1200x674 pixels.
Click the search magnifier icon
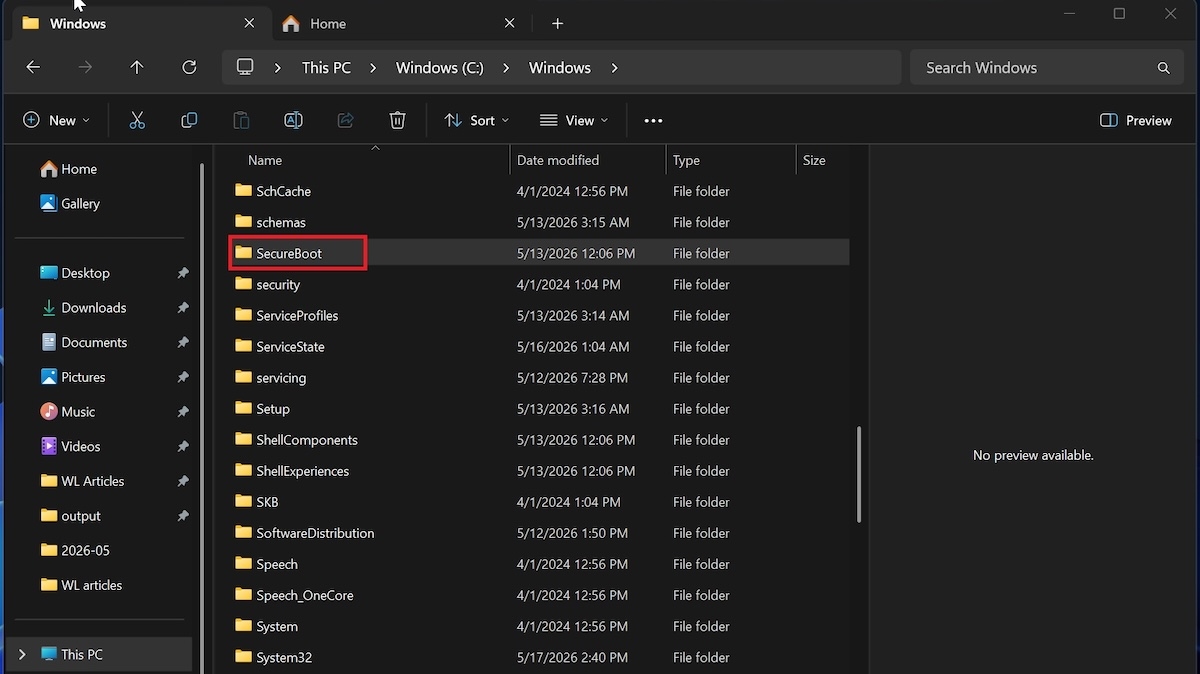(1163, 68)
